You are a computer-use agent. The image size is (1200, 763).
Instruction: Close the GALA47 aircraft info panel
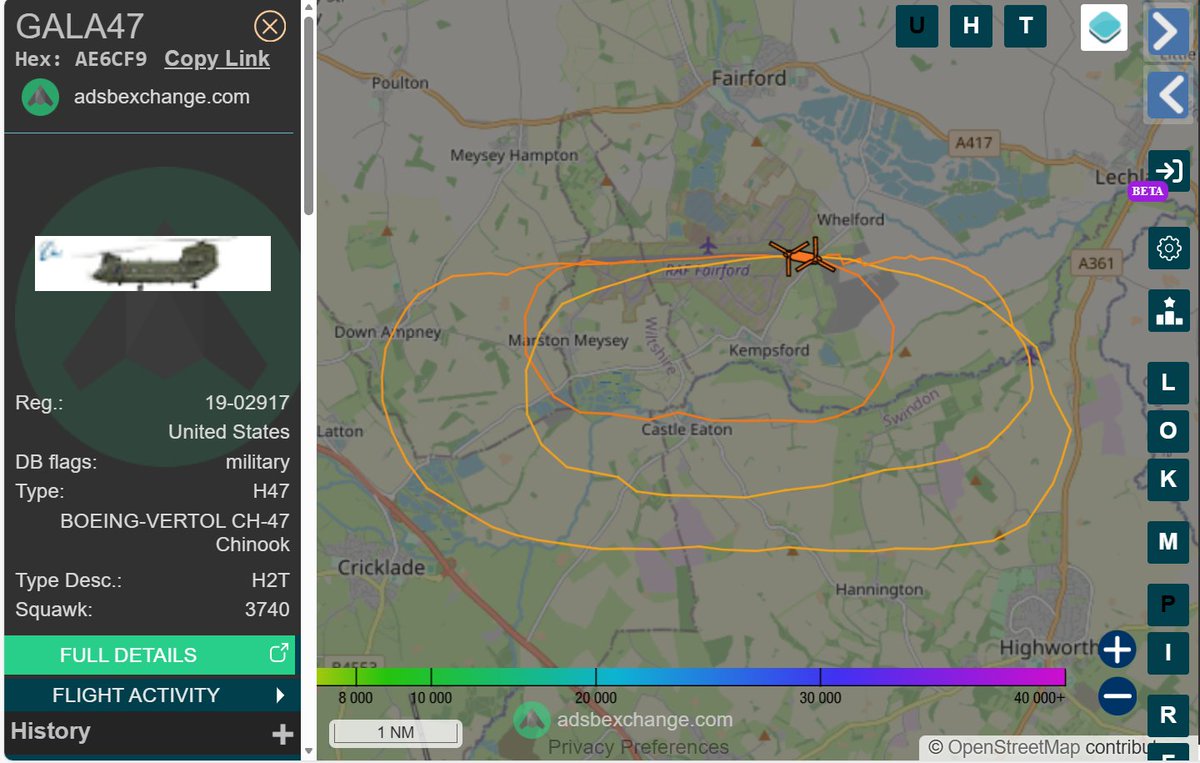(x=270, y=26)
